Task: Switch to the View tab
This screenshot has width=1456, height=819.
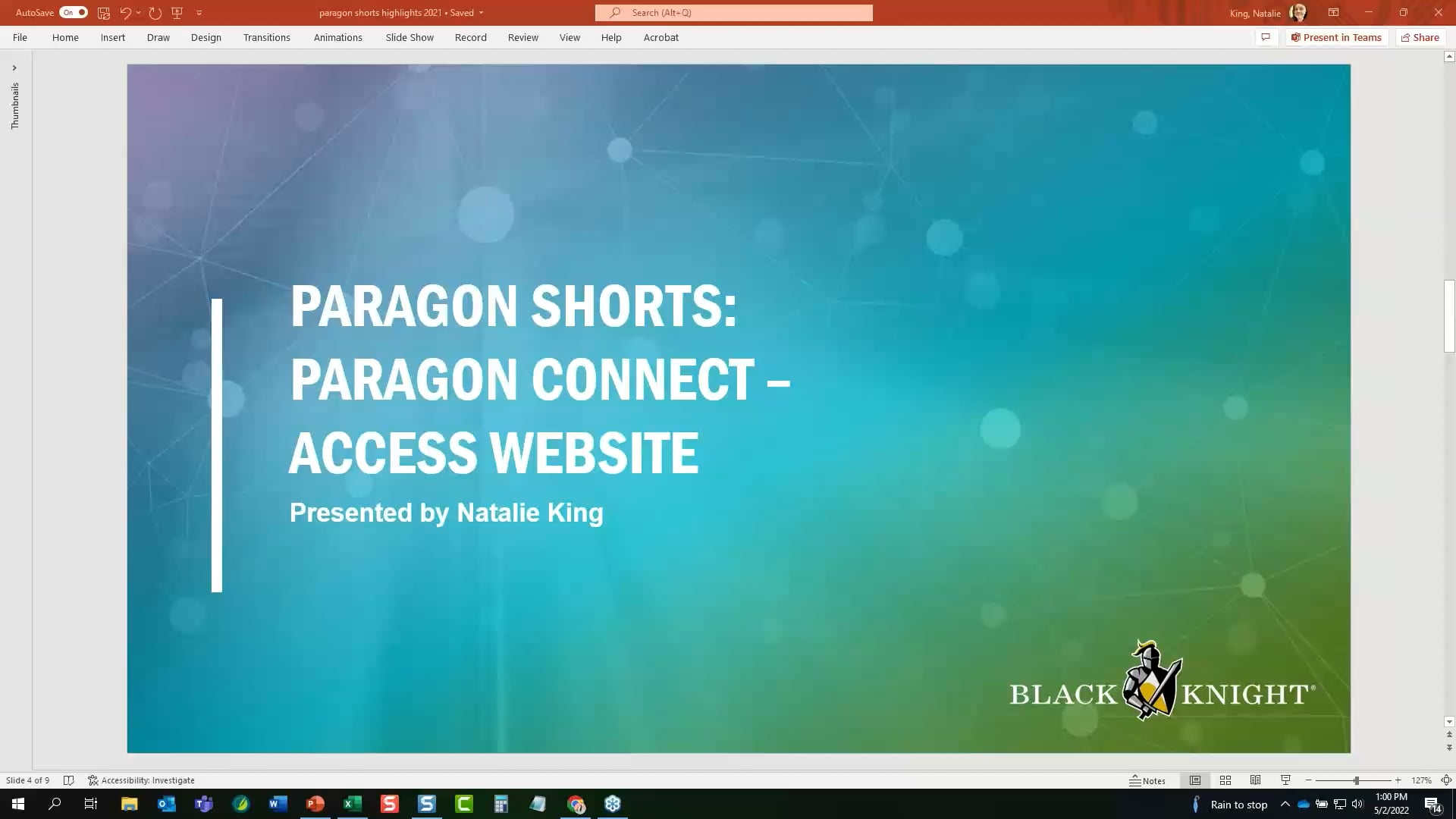Action: click(570, 37)
